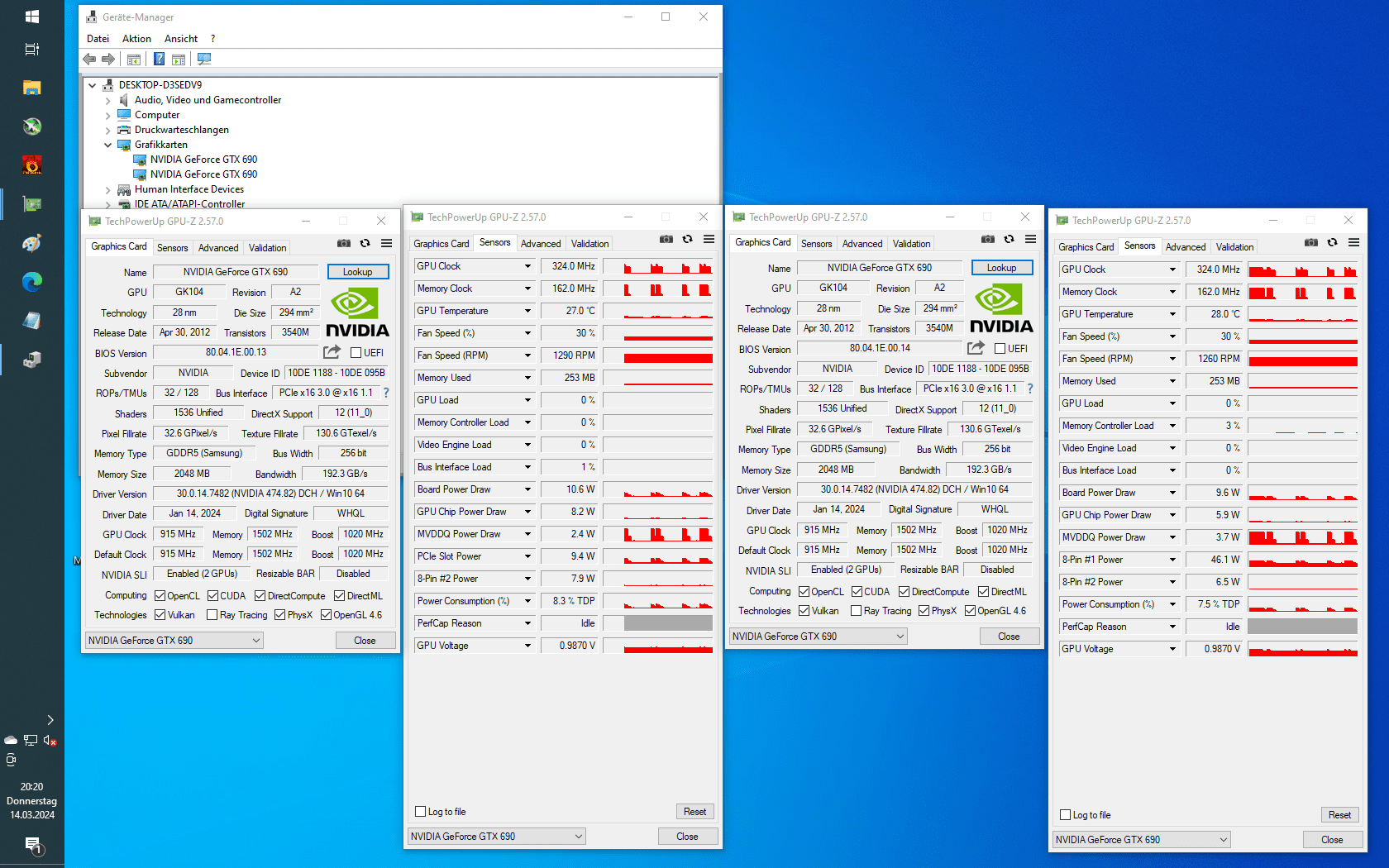Image resolution: width=1389 pixels, height=868 pixels.
Task: Click Fan Speed (RPM) graph showing 1290 RPM
Action: point(658,355)
